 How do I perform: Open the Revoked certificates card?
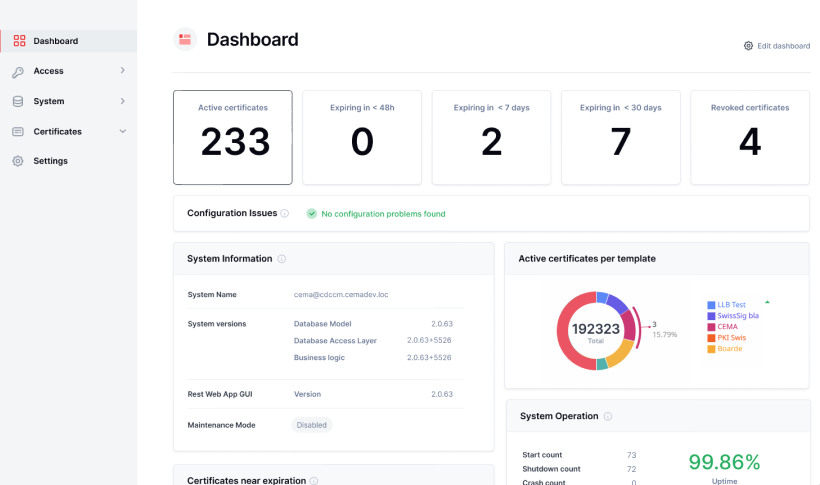point(749,137)
